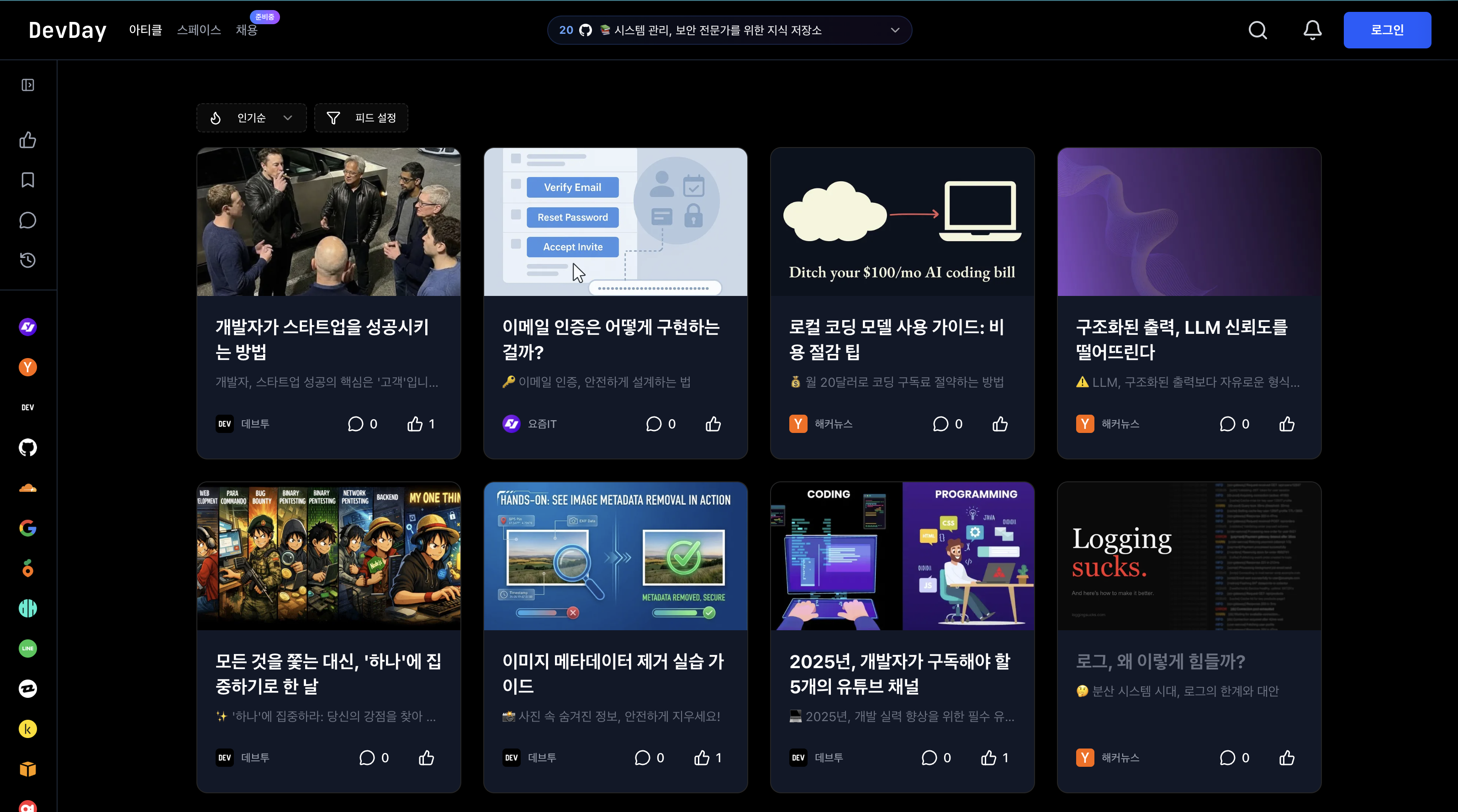
Task: Like the 모든 것을 쫓는 대신 article
Action: click(426, 758)
